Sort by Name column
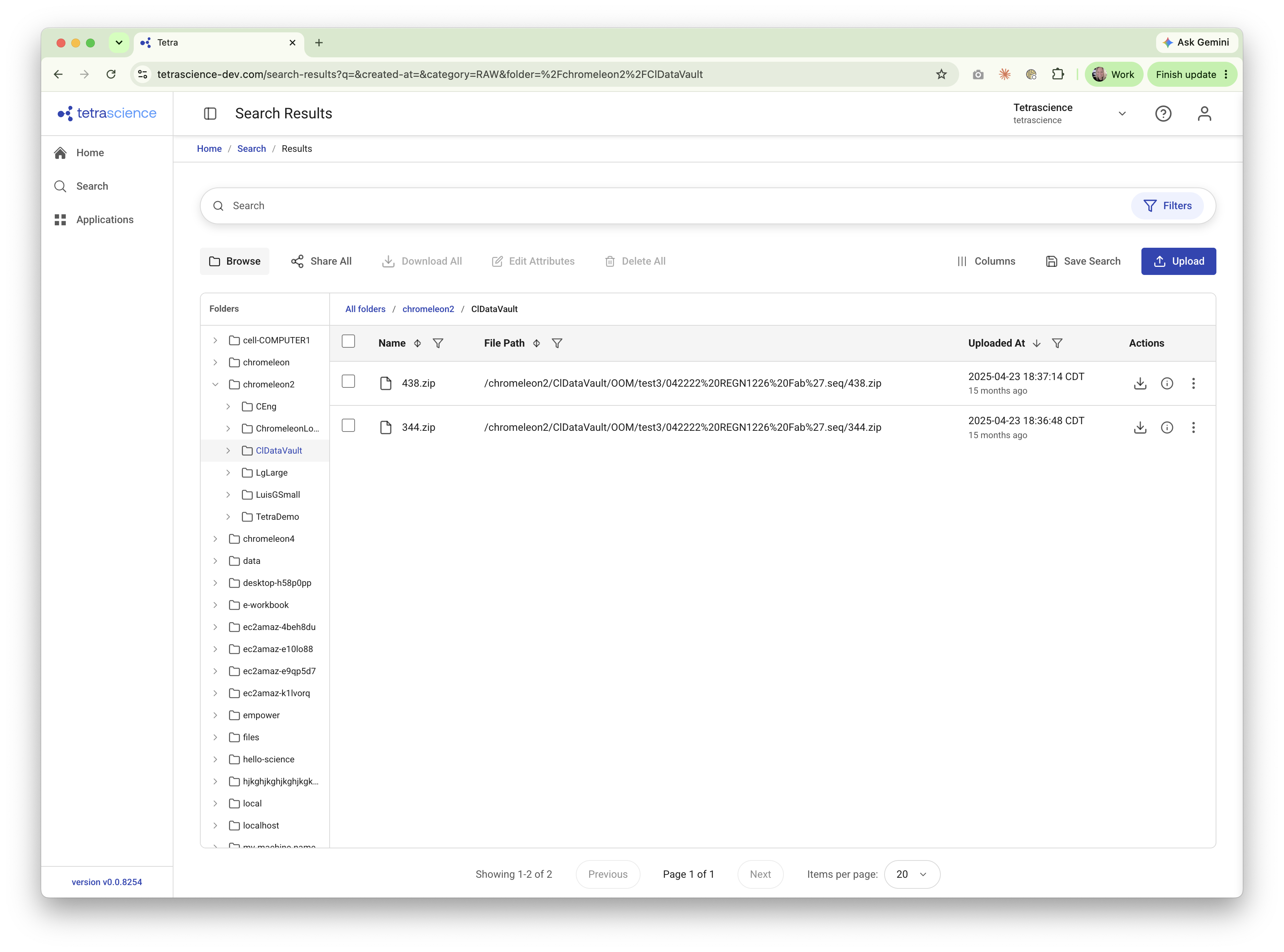 click(x=417, y=343)
